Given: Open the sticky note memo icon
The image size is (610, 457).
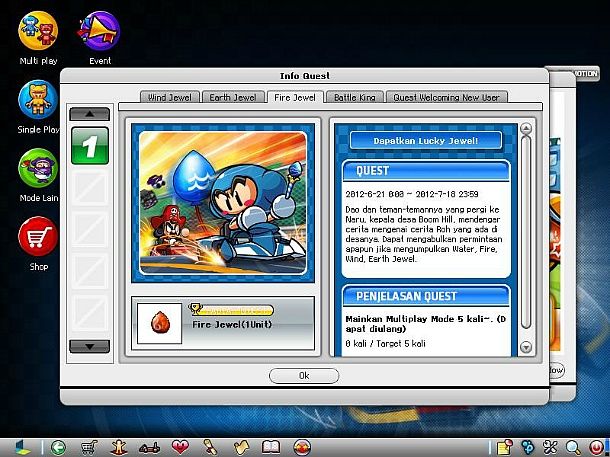Looking at the screenshot, I should (505, 447).
